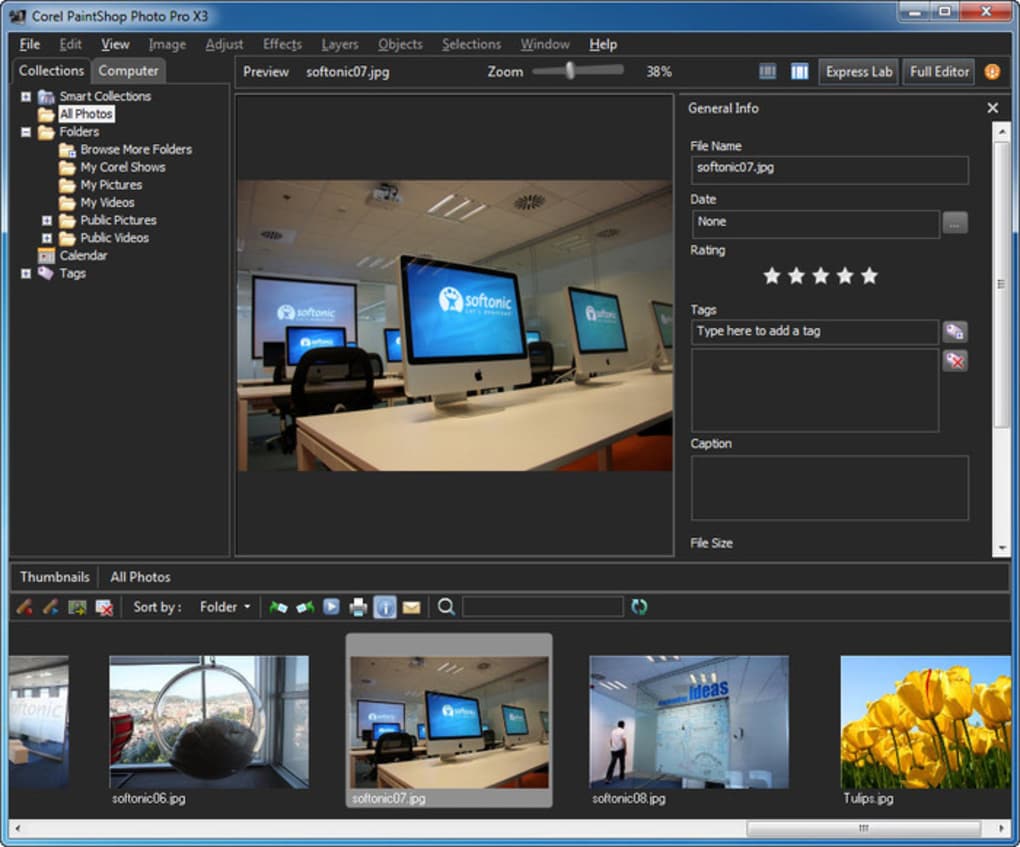Click the add tag icon beside tag field

tap(955, 331)
